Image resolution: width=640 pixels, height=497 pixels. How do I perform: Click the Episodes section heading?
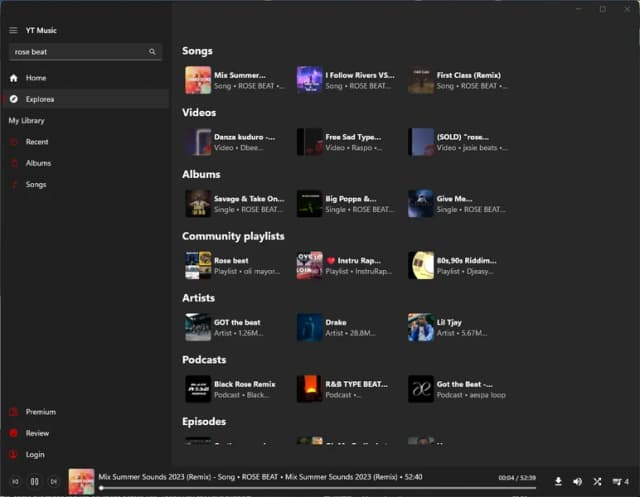[x=204, y=422]
